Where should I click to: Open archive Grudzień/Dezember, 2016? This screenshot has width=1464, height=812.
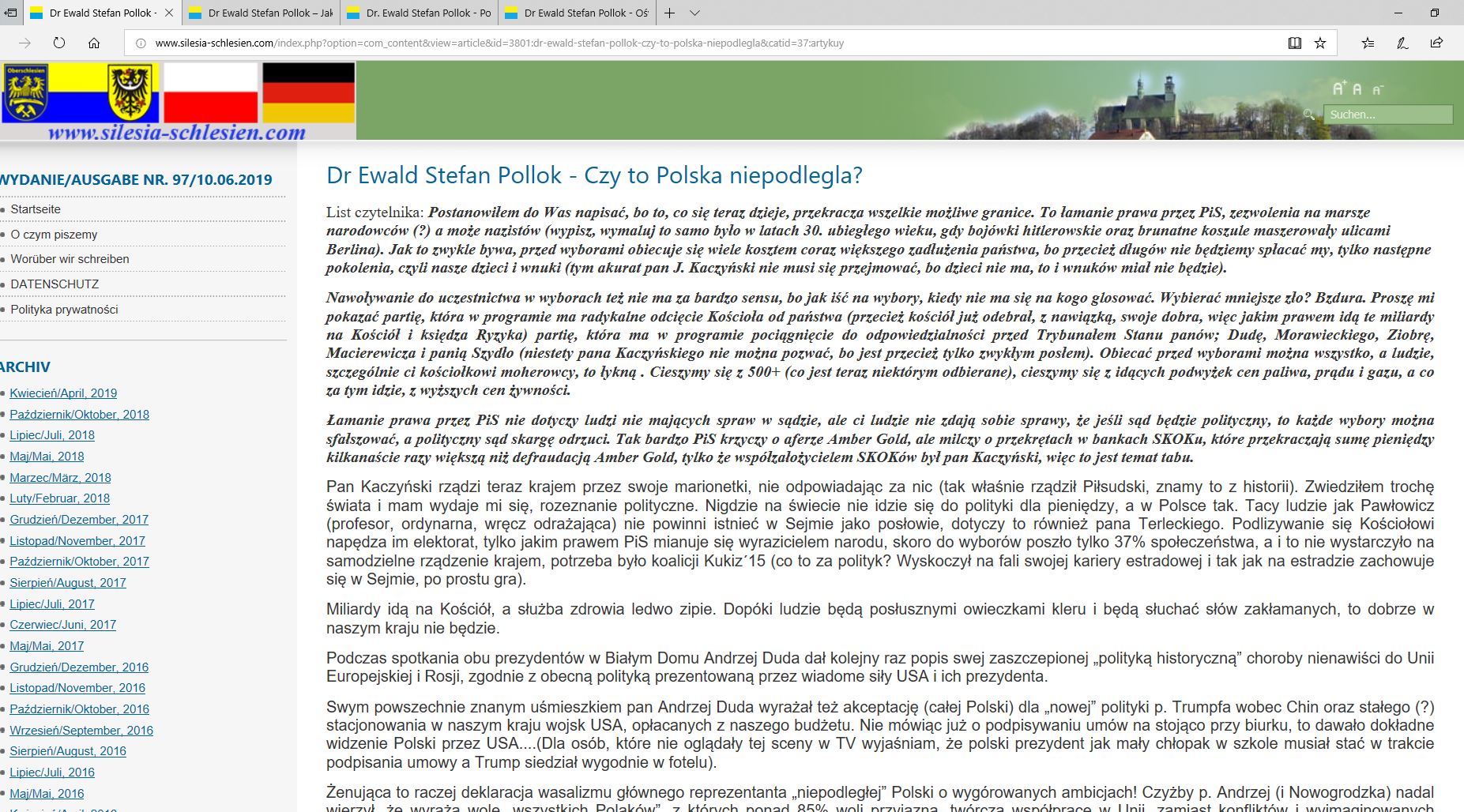[79, 667]
